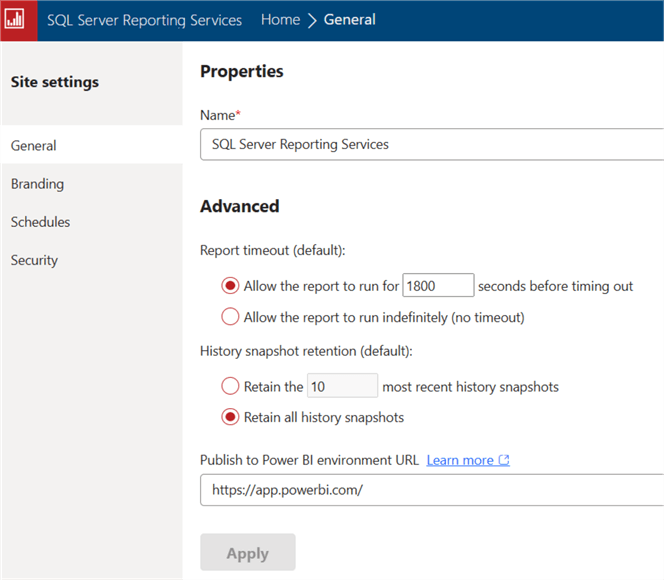Click the timeout seconds field showing 1800
The width and height of the screenshot is (664, 580).
tap(438, 286)
